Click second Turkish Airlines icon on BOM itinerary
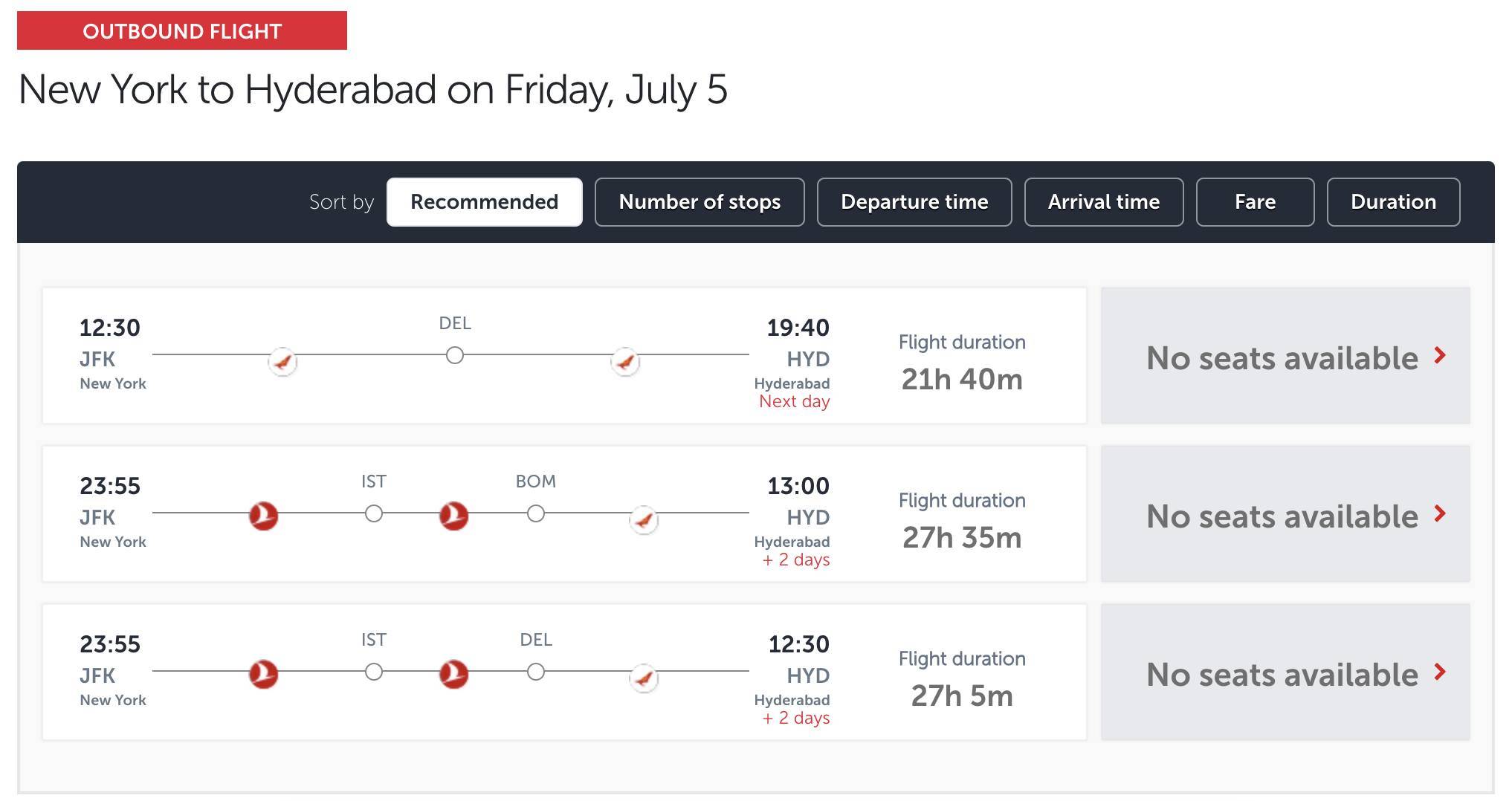This screenshot has width=1512, height=801. [x=453, y=516]
